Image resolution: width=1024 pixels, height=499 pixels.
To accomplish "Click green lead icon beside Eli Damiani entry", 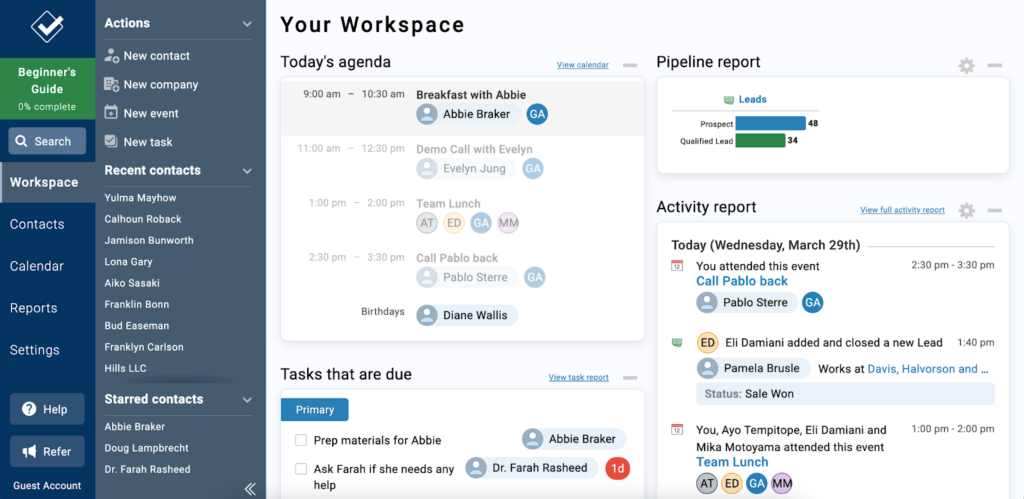I will 677,342.
